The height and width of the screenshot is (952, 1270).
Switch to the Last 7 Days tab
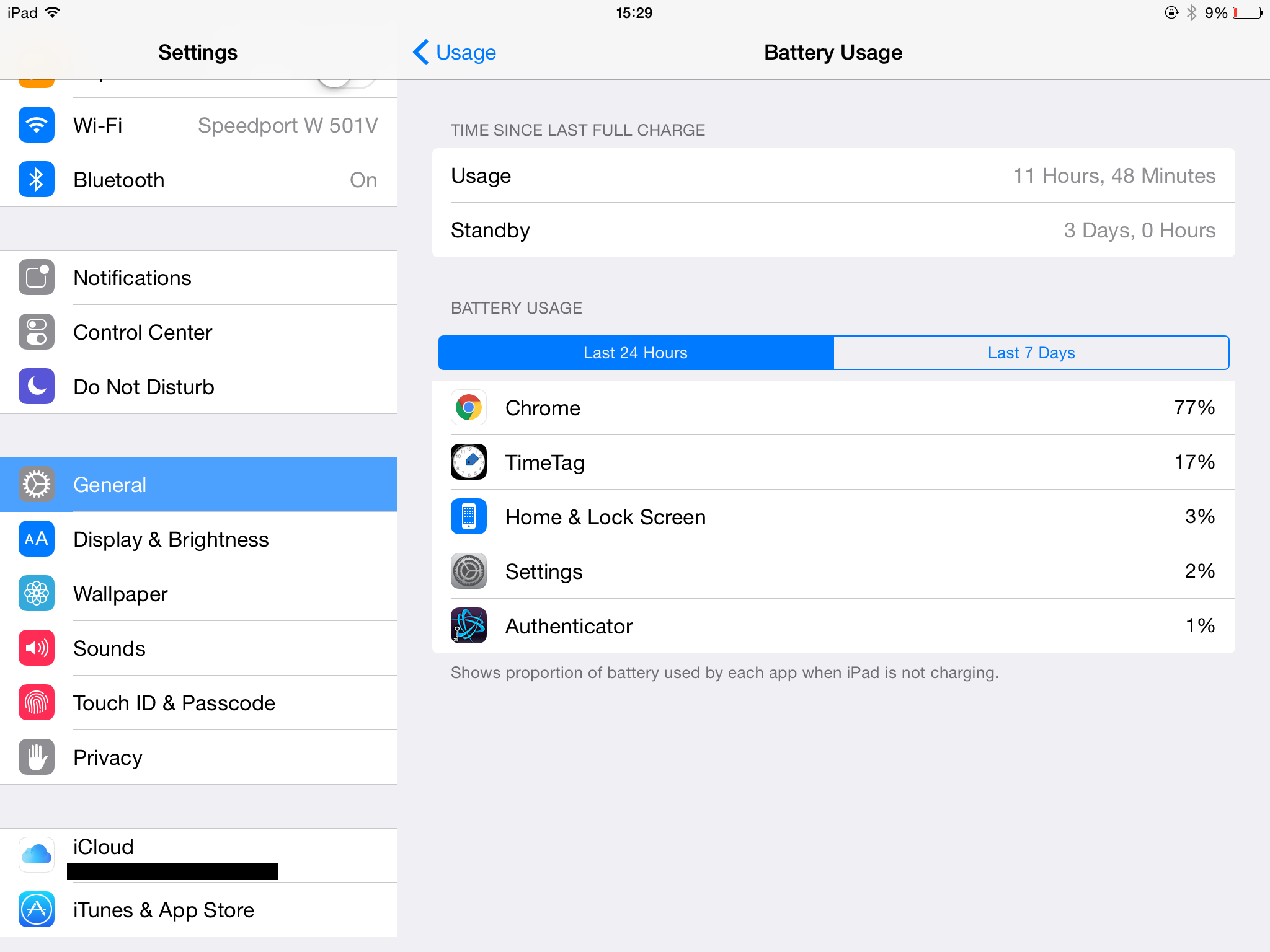pyautogui.click(x=1031, y=353)
